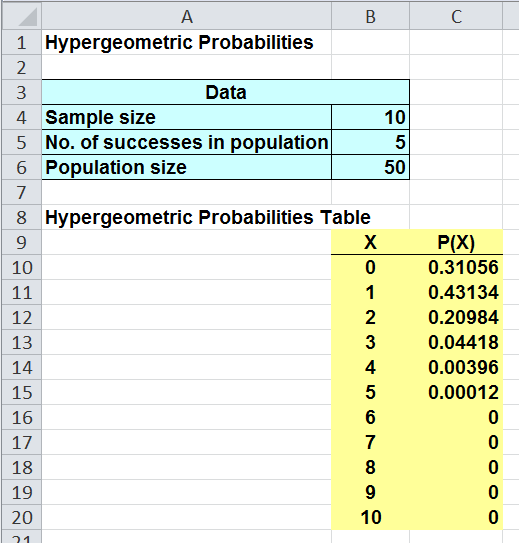Select the P(X) column heading cell
Screen dimensions: 519x543
point(456,242)
